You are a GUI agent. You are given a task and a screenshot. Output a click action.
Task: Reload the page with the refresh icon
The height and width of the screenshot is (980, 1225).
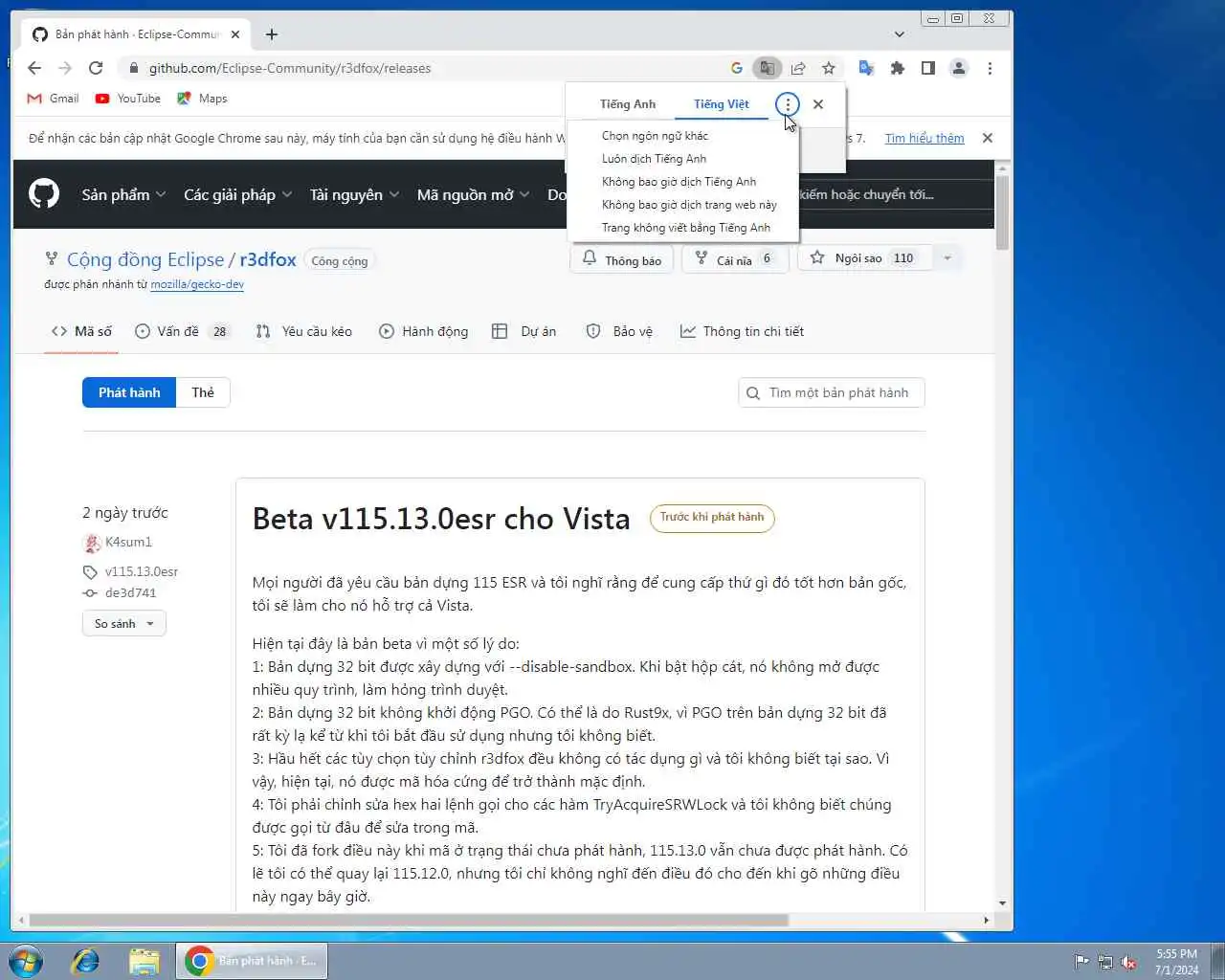tap(96, 68)
